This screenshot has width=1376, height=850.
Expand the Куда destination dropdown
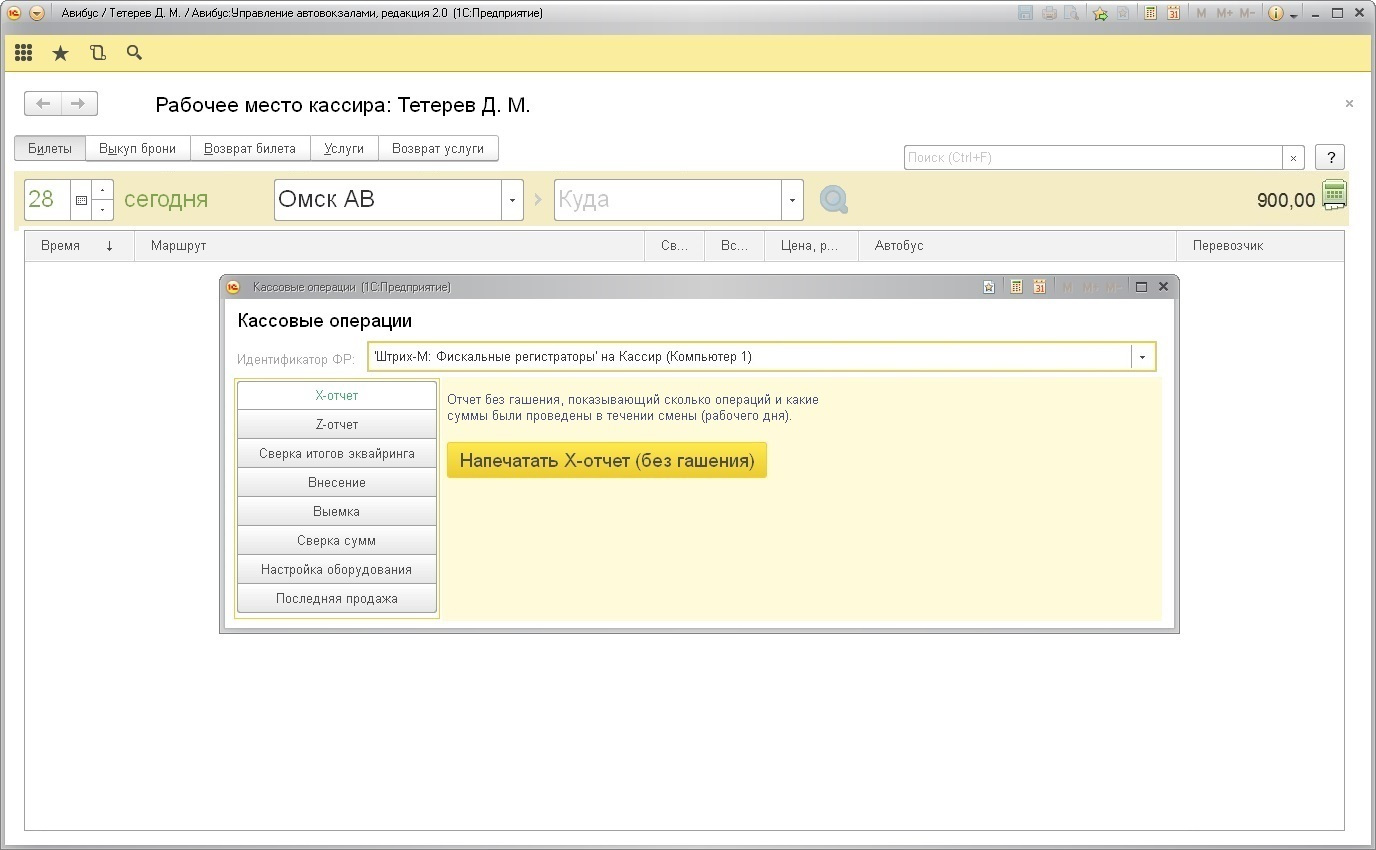click(792, 200)
